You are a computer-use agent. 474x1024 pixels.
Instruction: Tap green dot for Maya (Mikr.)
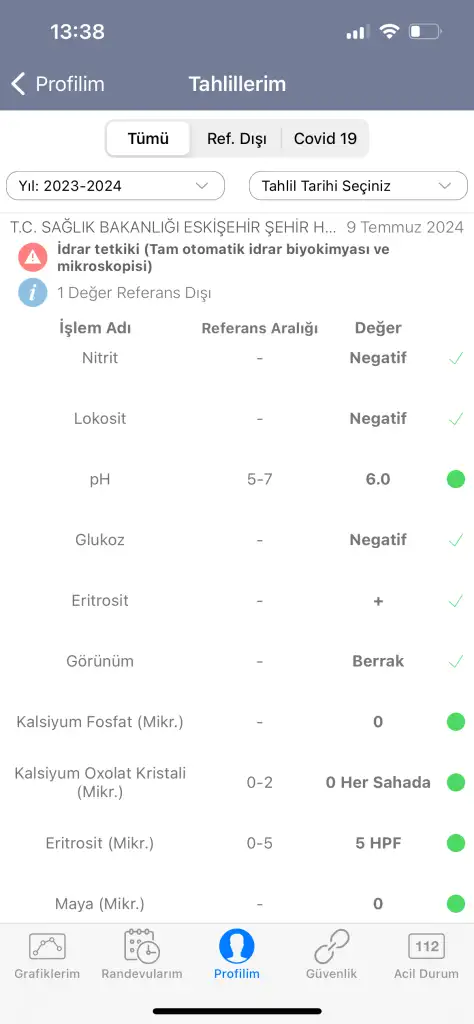click(456, 904)
